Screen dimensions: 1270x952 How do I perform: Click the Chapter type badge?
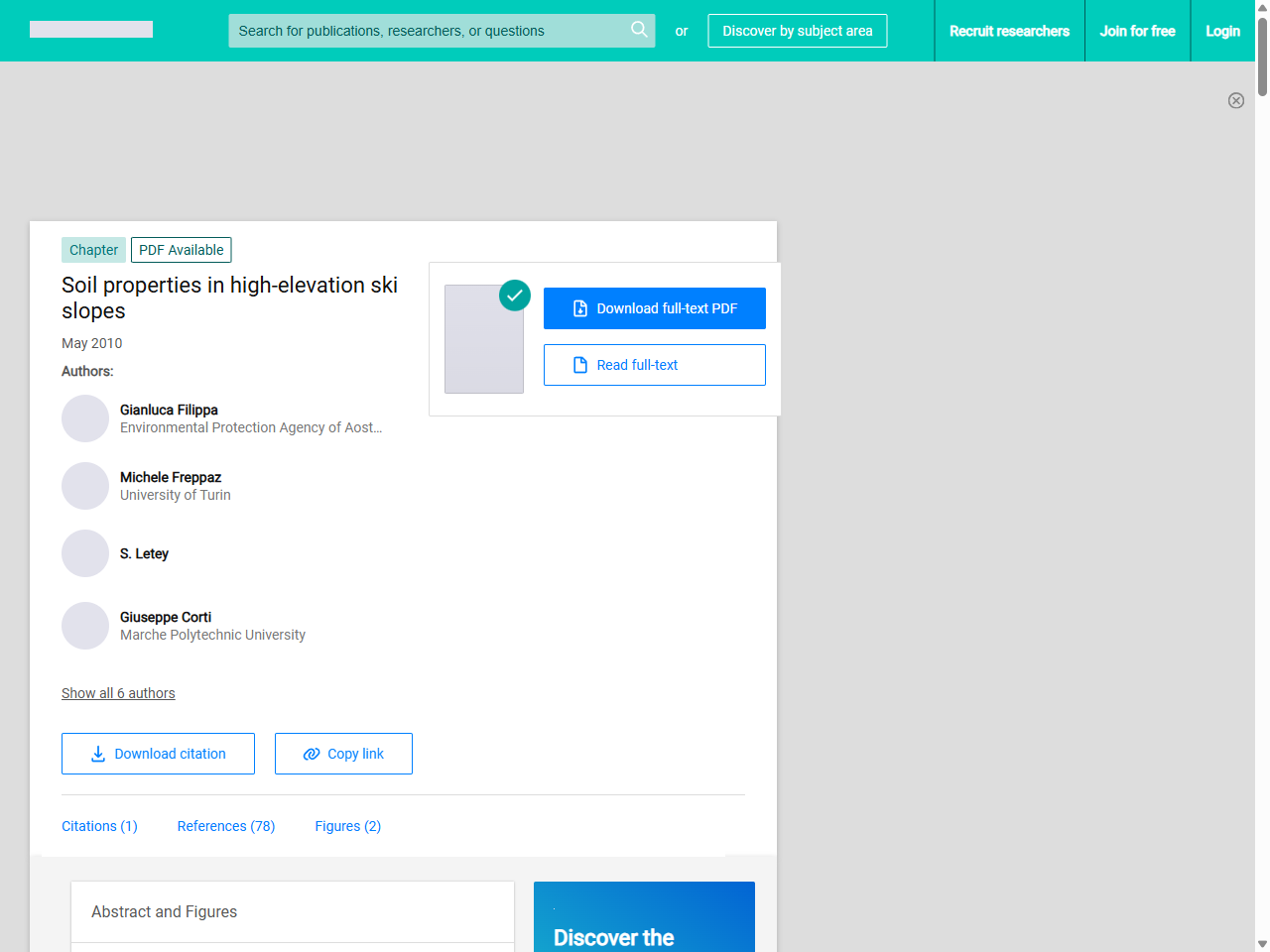(93, 250)
